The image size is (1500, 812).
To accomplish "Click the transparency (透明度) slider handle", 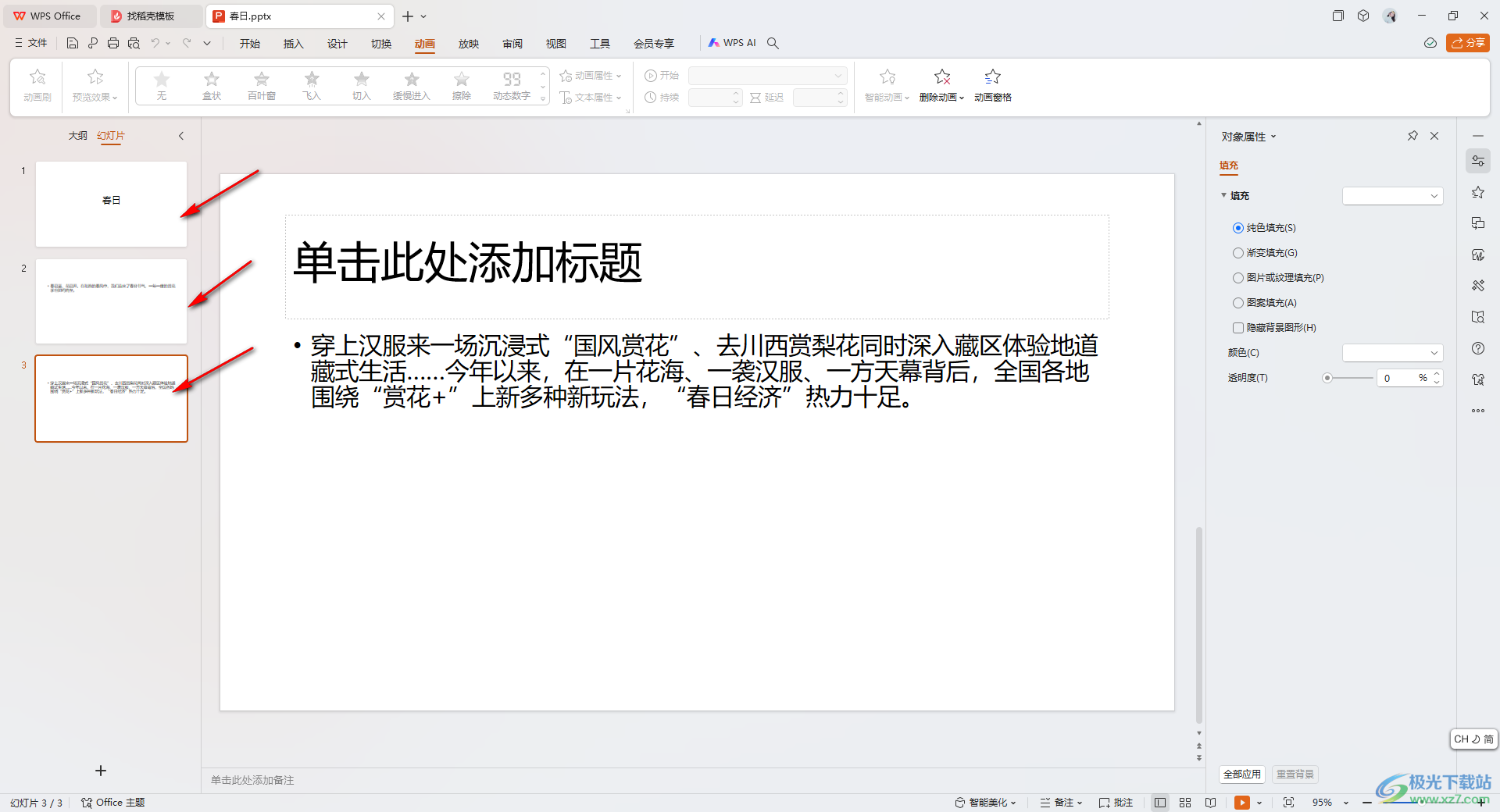I will pyautogui.click(x=1327, y=378).
